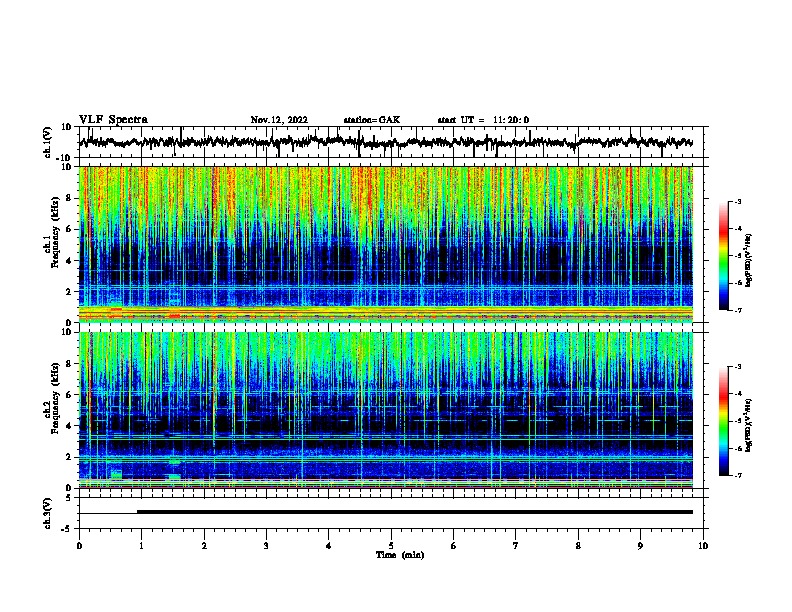Click the "Time (min)" axis title
The width and height of the screenshot is (792, 612).
click(400, 555)
